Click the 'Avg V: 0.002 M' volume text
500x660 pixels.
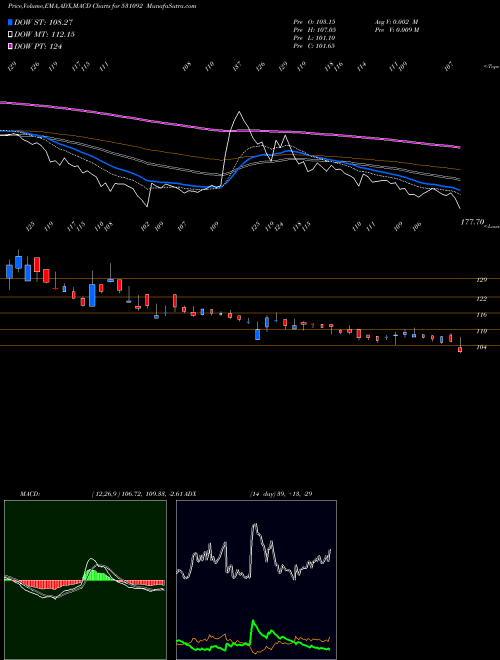pos(396,22)
